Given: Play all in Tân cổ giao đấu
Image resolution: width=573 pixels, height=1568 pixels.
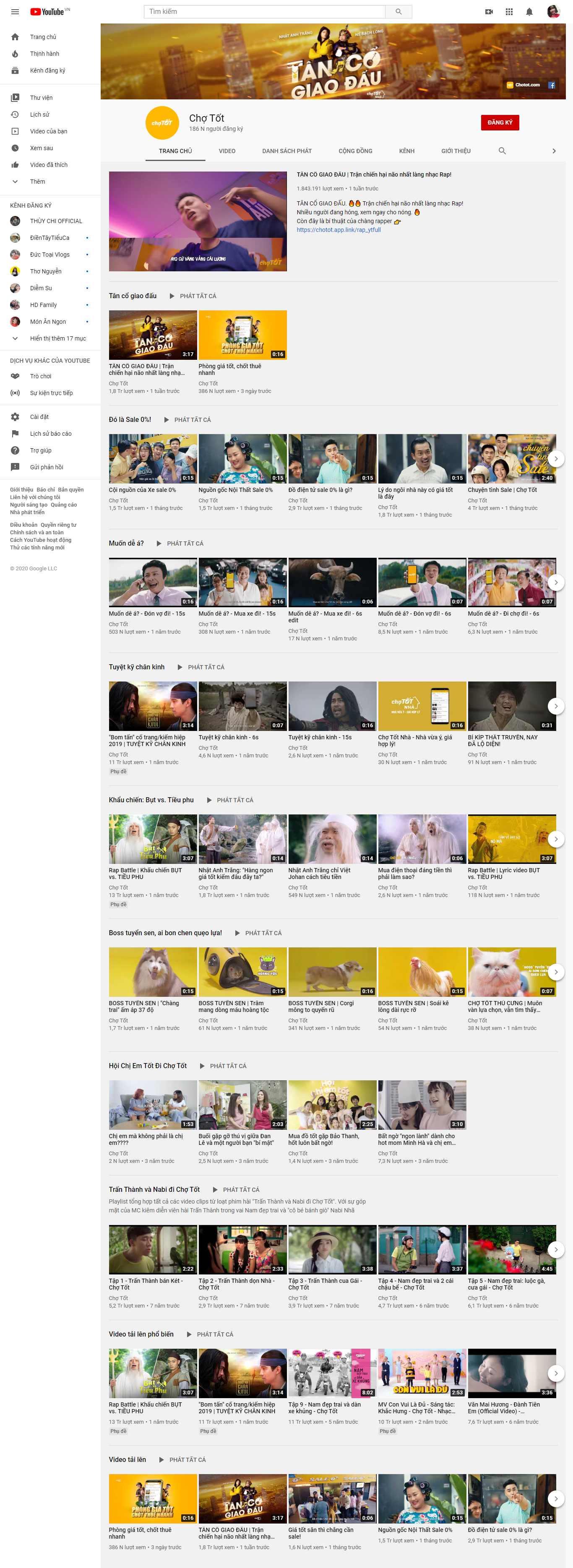Looking at the screenshot, I should click(x=193, y=296).
